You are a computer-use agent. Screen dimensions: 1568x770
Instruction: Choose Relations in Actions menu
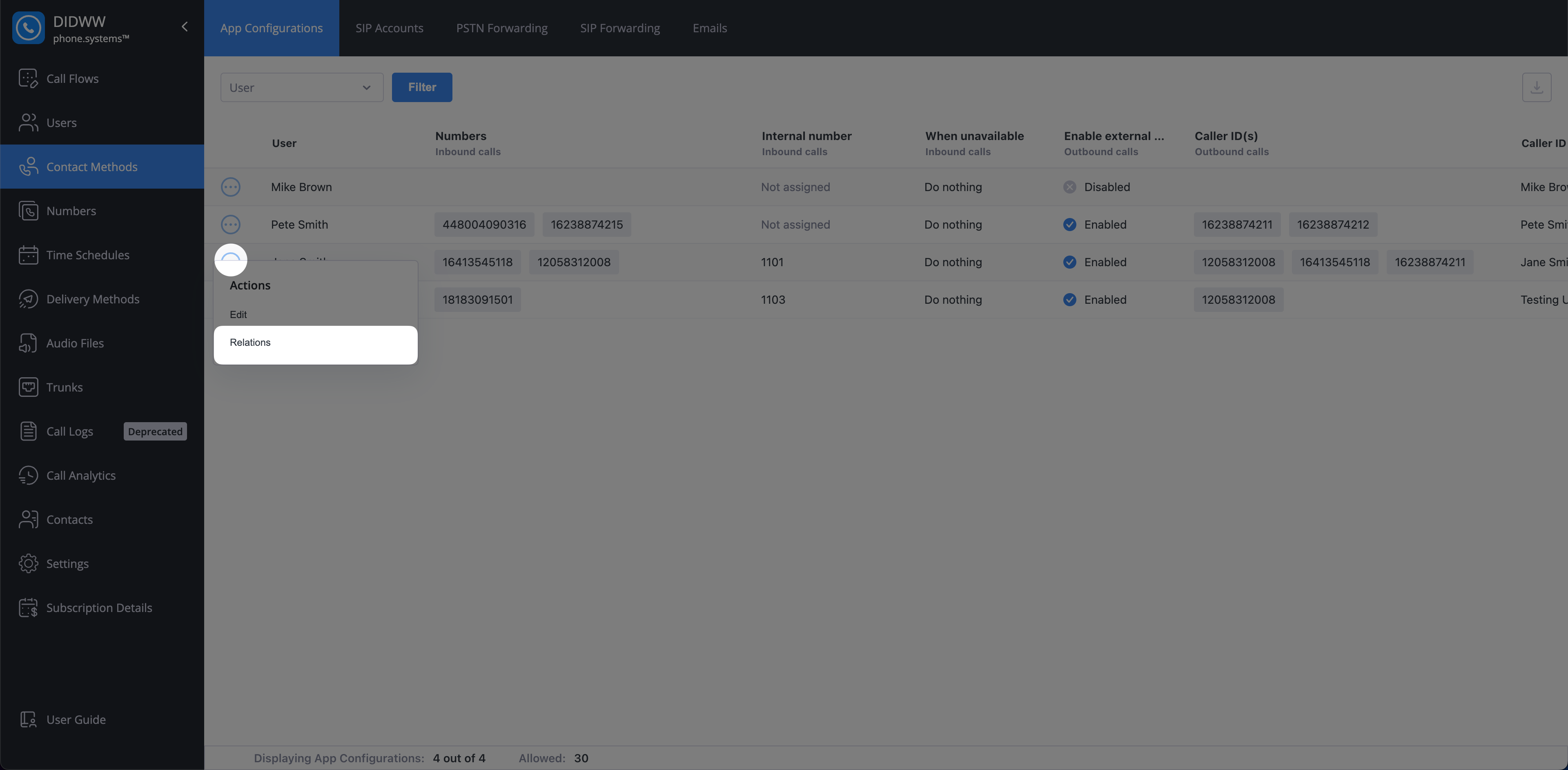click(315, 343)
